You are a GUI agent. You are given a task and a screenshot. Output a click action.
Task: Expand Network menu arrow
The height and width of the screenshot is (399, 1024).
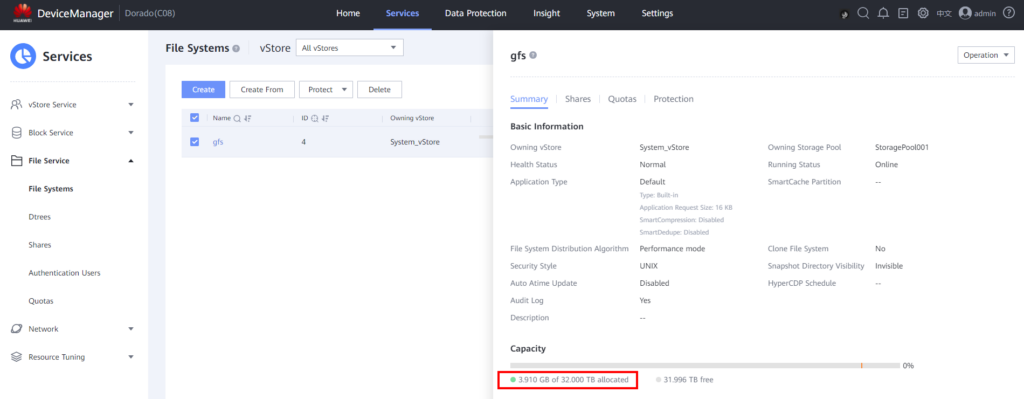[x=131, y=329]
